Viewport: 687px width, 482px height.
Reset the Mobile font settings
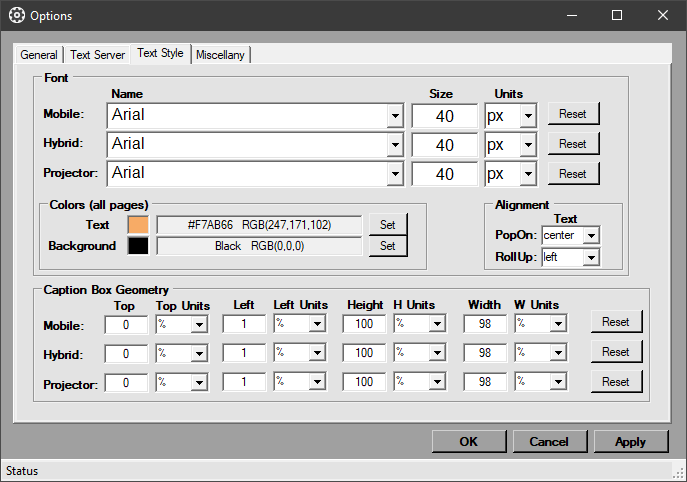coord(573,114)
